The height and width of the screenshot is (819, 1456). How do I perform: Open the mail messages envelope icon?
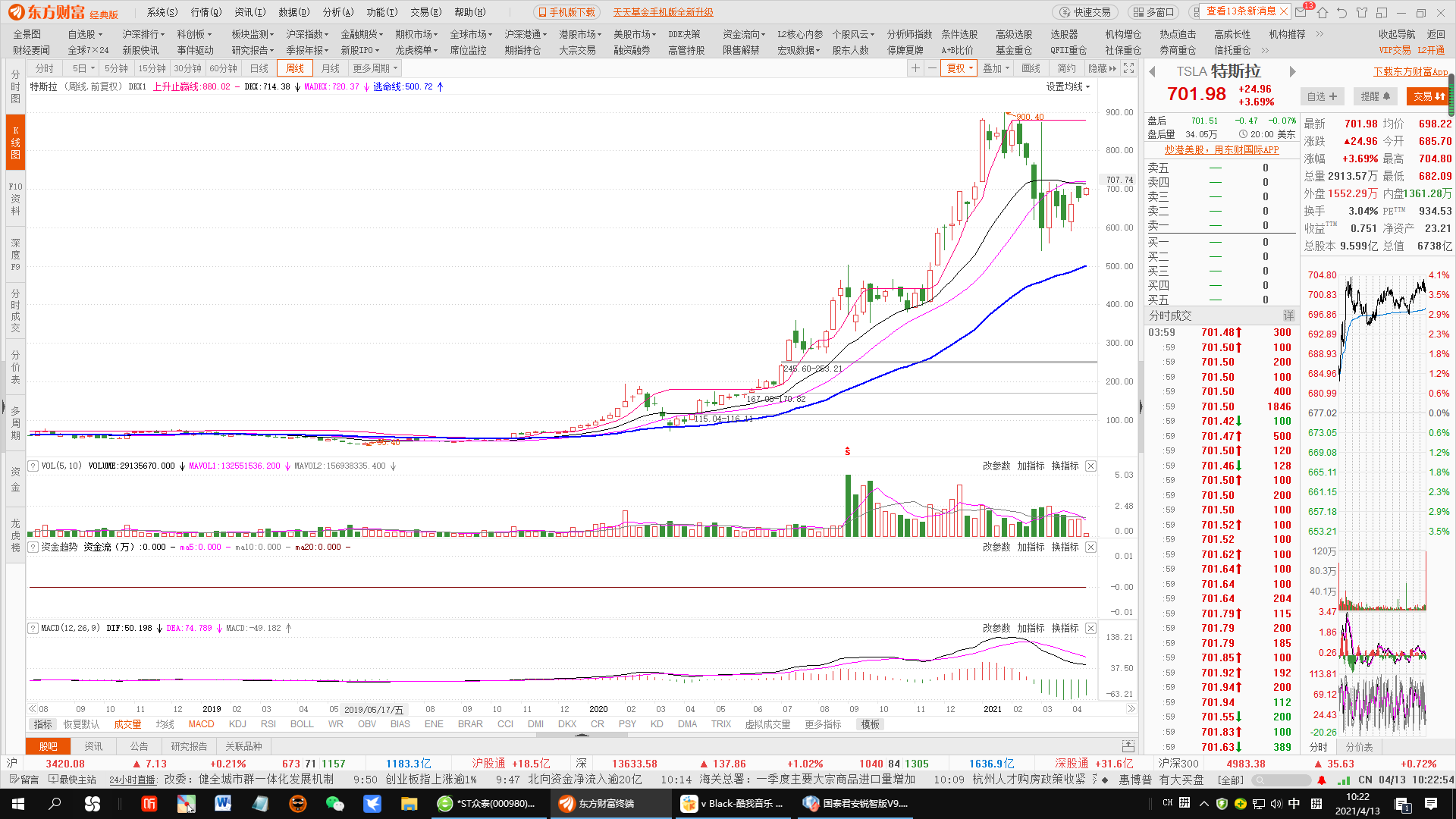(1301, 12)
